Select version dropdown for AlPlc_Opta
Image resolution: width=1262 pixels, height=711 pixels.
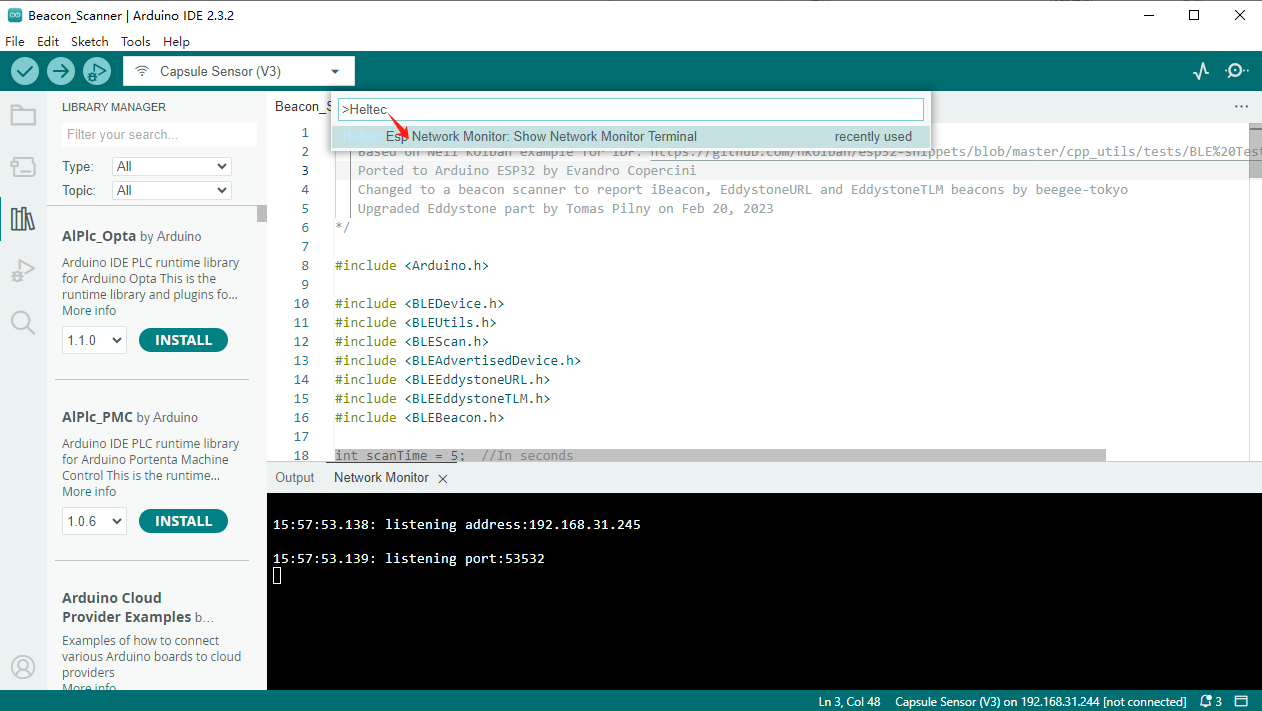click(94, 340)
